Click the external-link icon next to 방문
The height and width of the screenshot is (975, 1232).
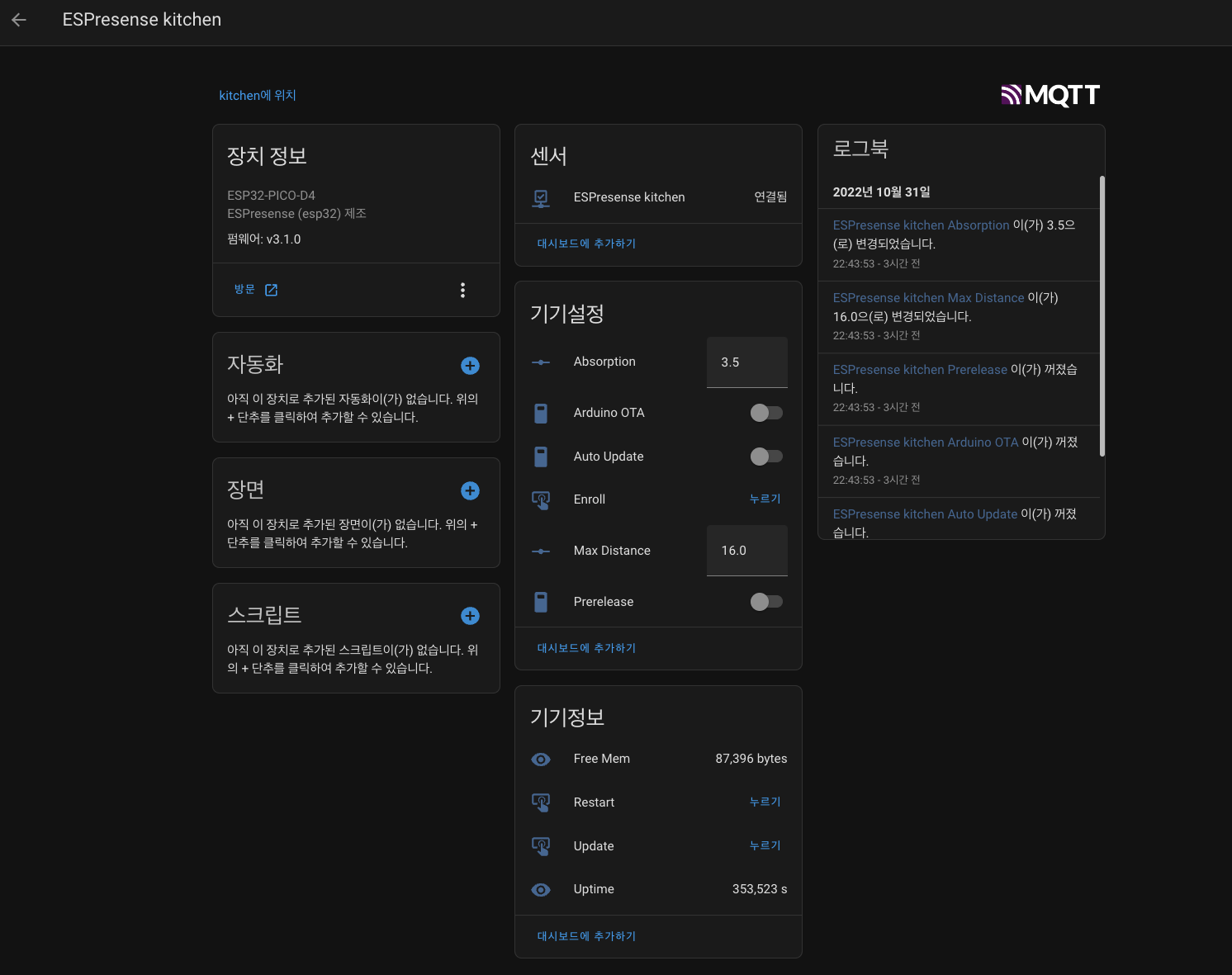[271, 290]
